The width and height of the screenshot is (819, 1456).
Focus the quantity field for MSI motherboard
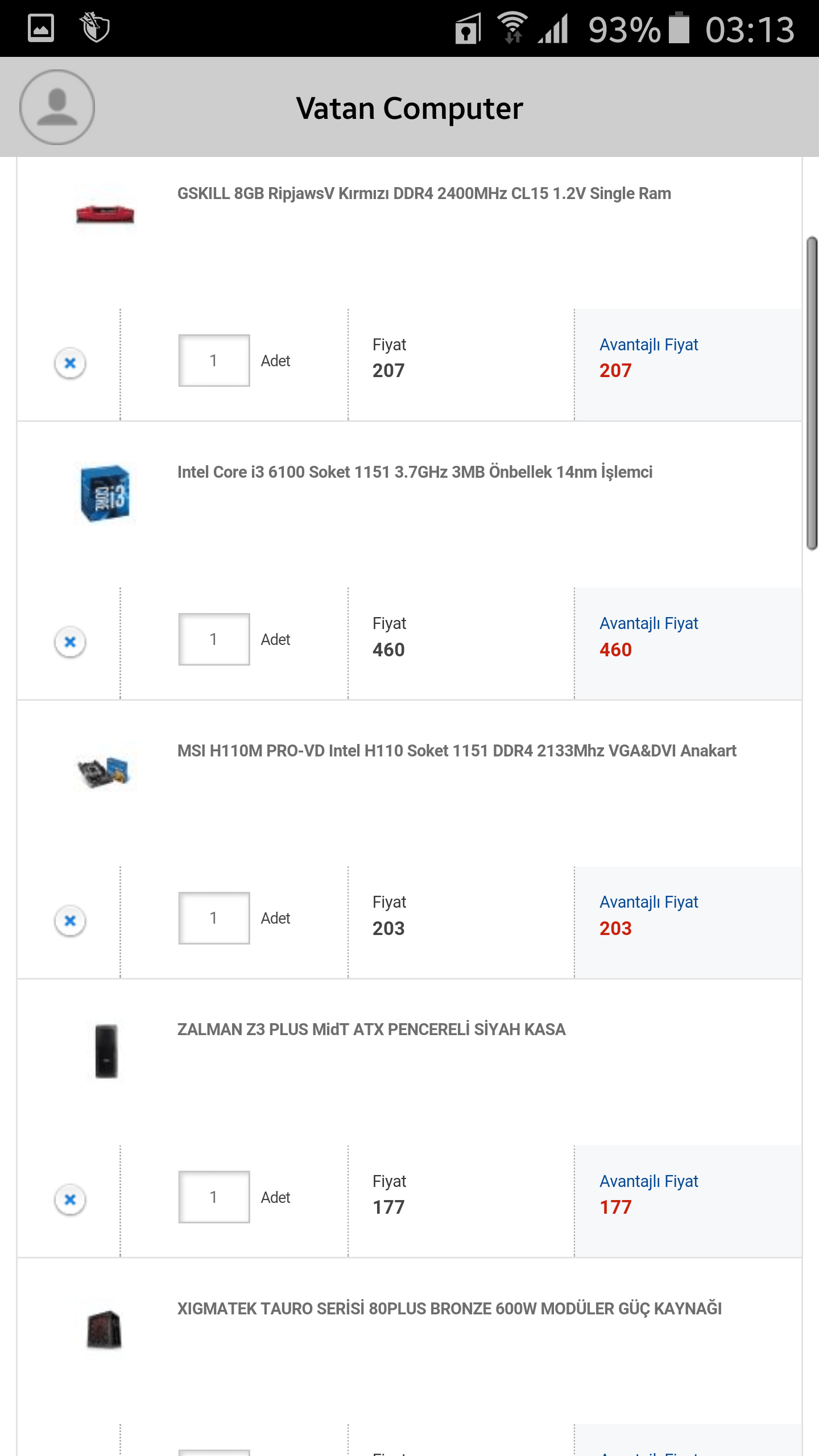coord(214,918)
